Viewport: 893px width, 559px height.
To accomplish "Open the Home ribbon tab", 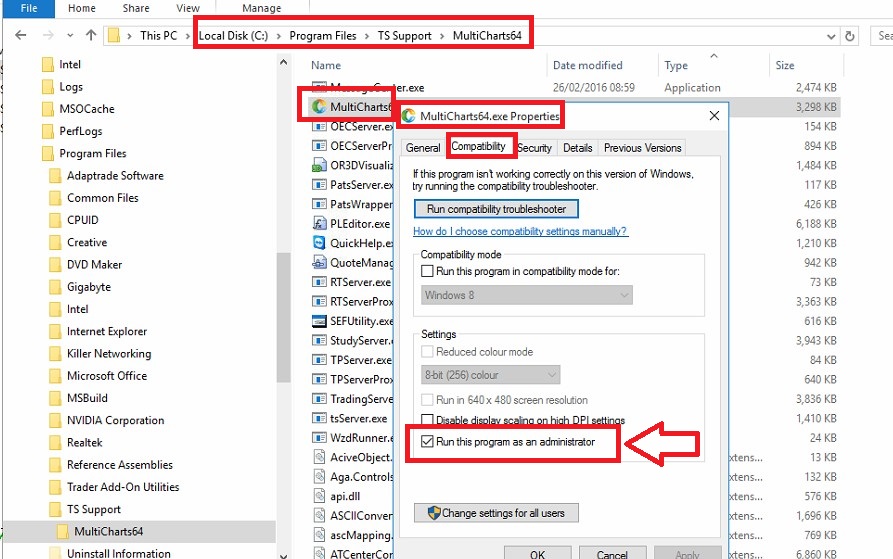I will [81, 8].
